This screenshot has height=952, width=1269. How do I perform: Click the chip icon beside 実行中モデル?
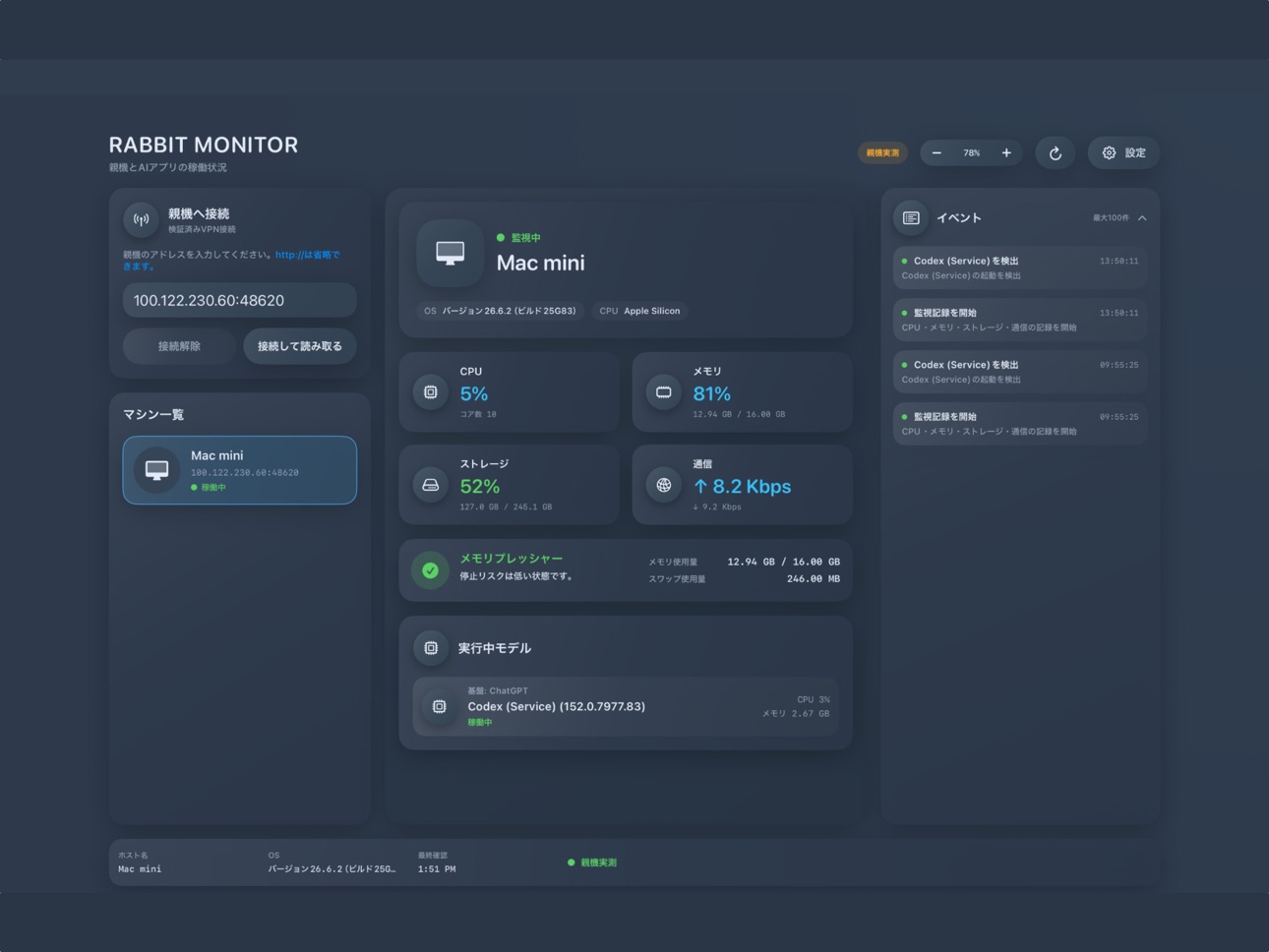point(431,648)
